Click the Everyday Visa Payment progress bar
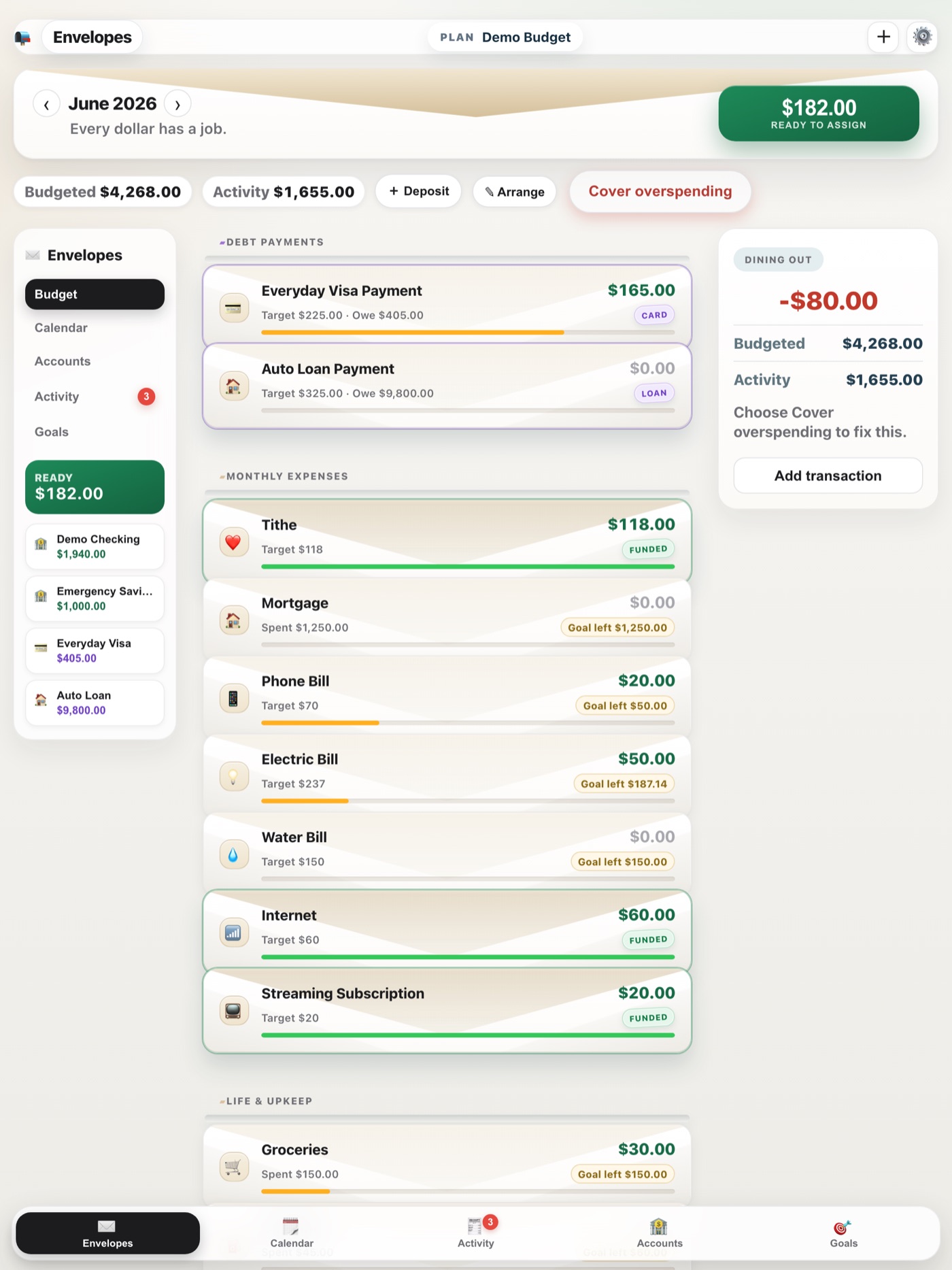 468,333
